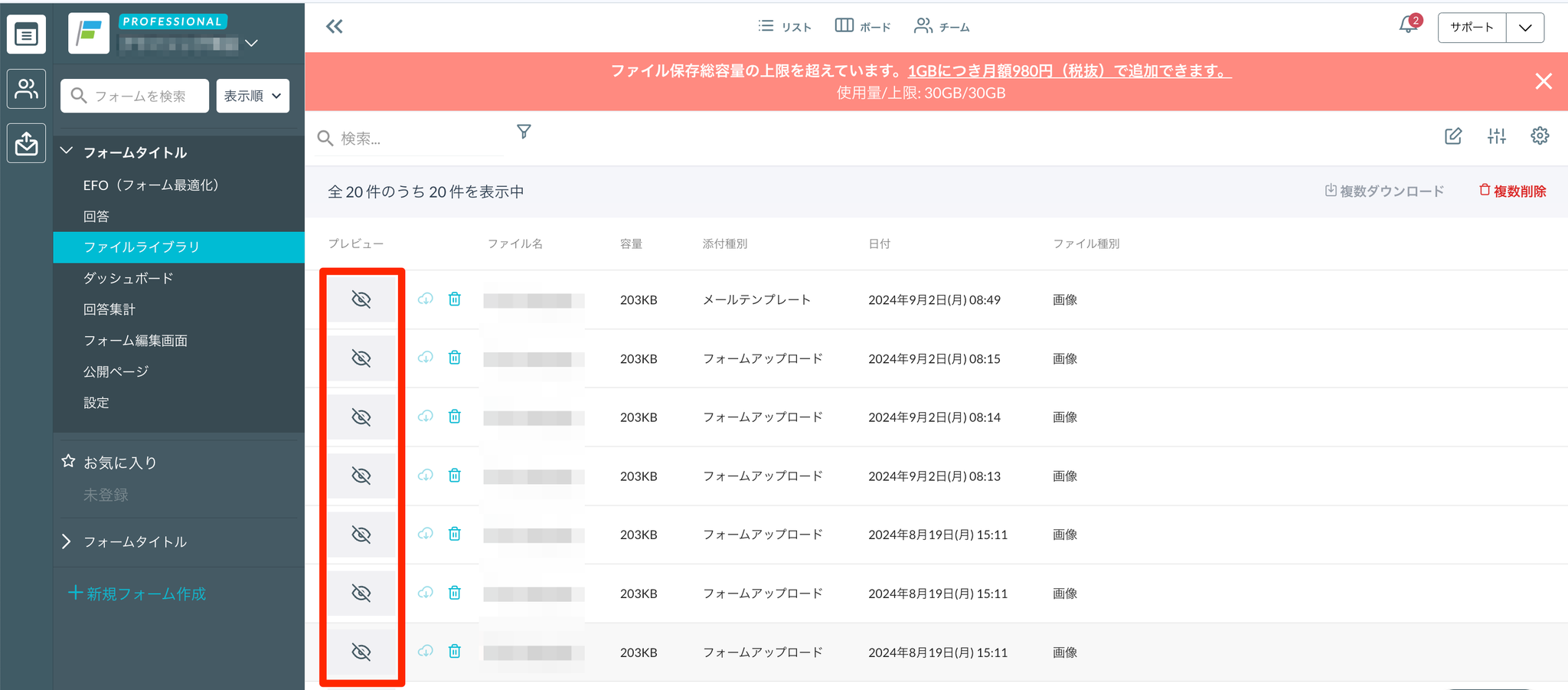
Task: Delete the mail template file row
Action: 455,299
